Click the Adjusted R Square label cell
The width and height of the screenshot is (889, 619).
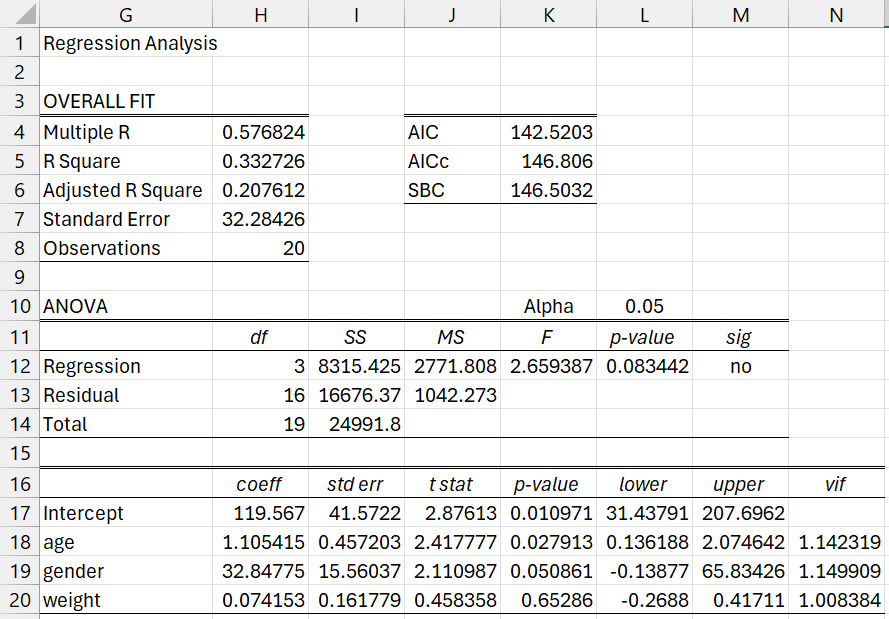click(x=125, y=190)
